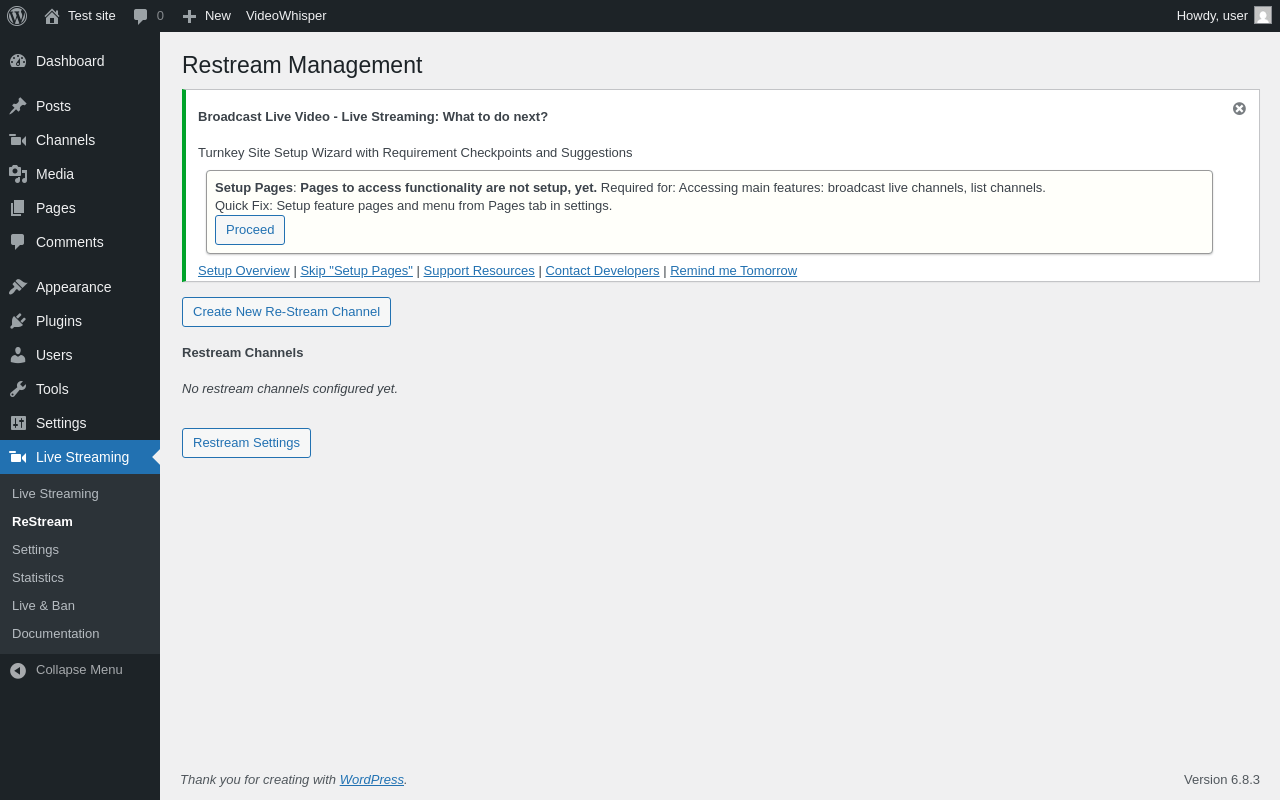Click the Restream Settings button
This screenshot has height=800, width=1280.
pyautogui.click(x=246, y=443)
